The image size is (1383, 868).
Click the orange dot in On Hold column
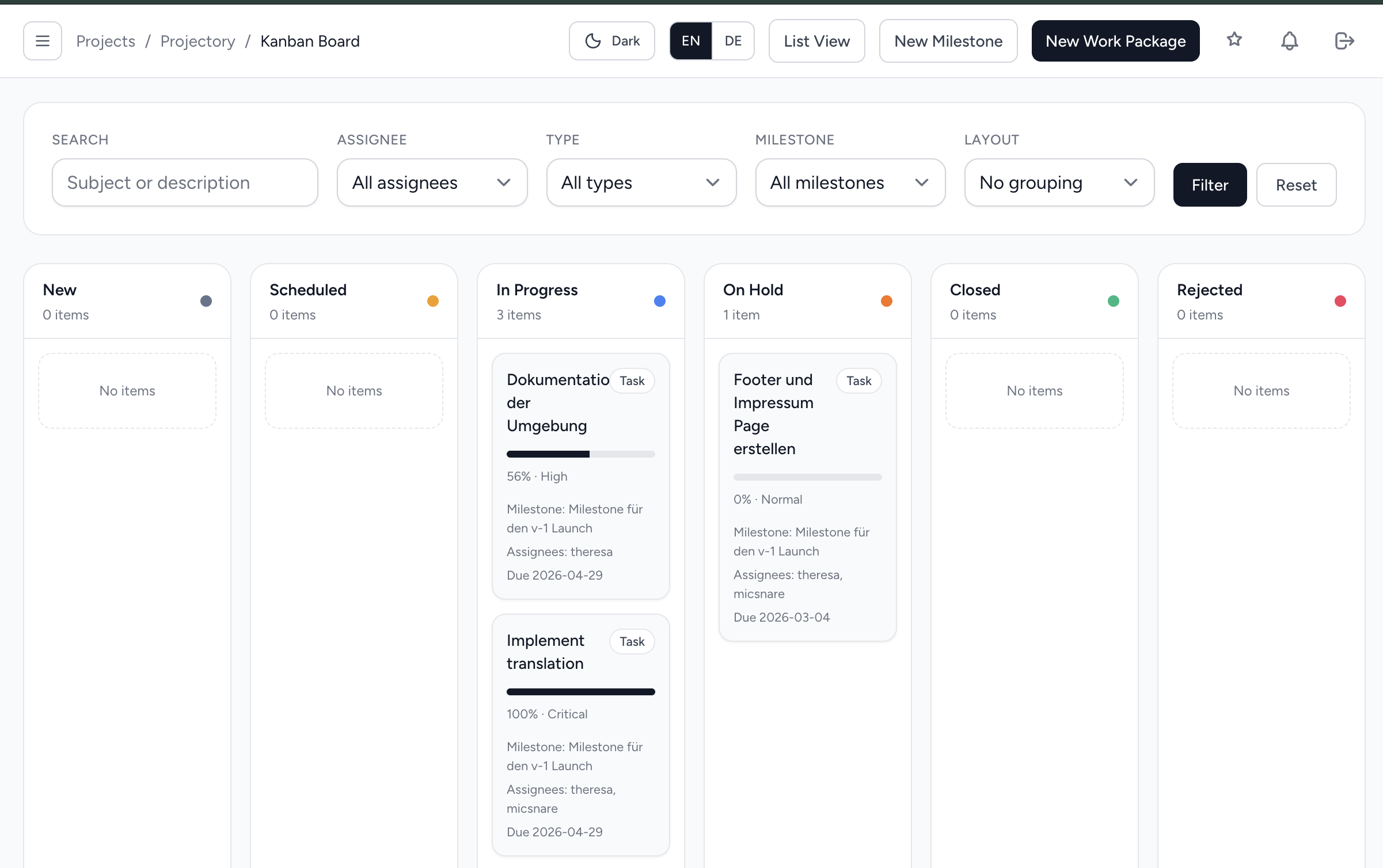point(887,301)
